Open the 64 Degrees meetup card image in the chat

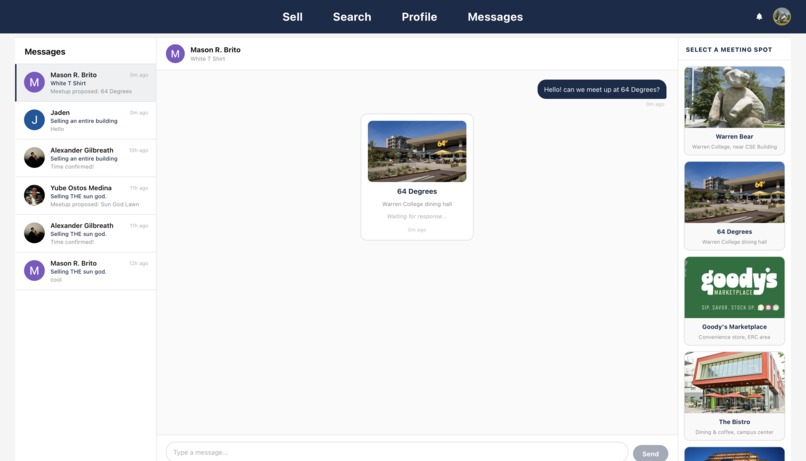[417, 151]
